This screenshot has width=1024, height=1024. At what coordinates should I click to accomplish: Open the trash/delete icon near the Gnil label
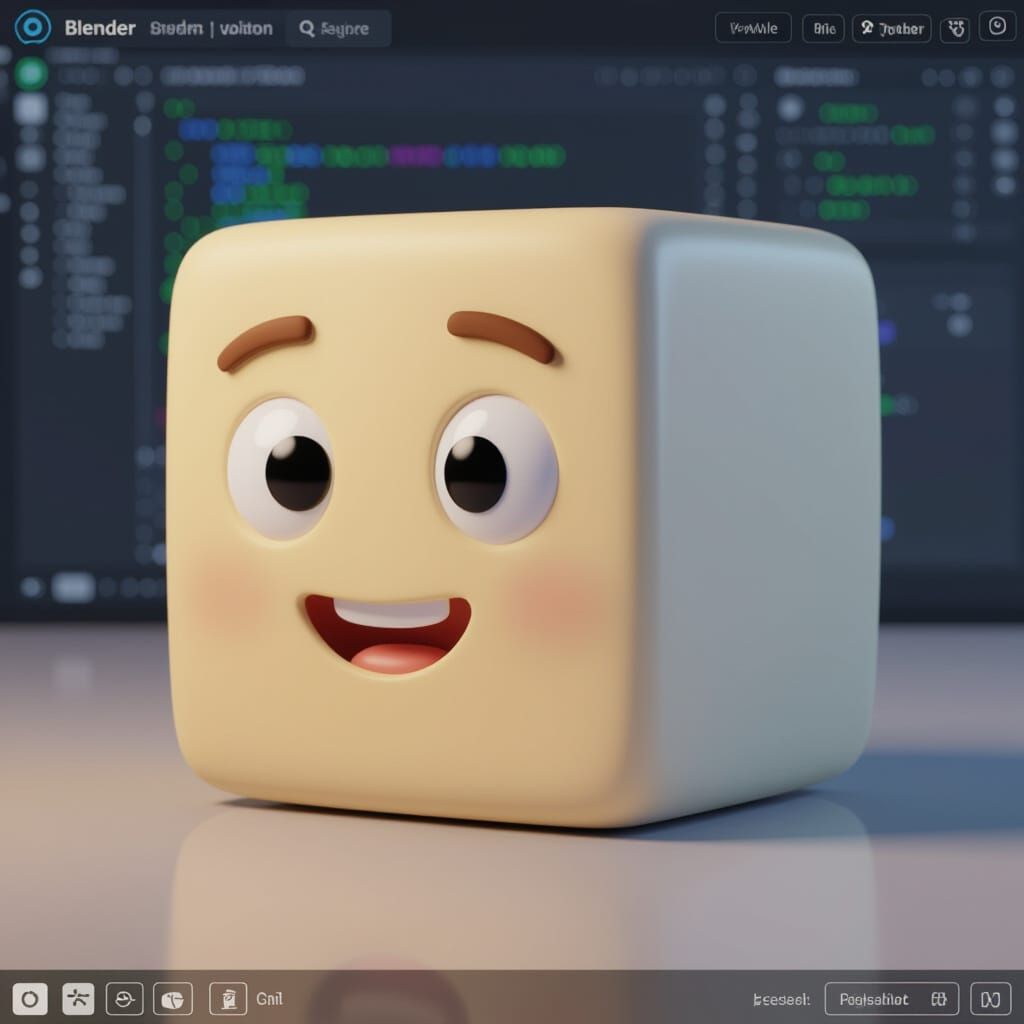pyautogui.click(x=227, y=998)
